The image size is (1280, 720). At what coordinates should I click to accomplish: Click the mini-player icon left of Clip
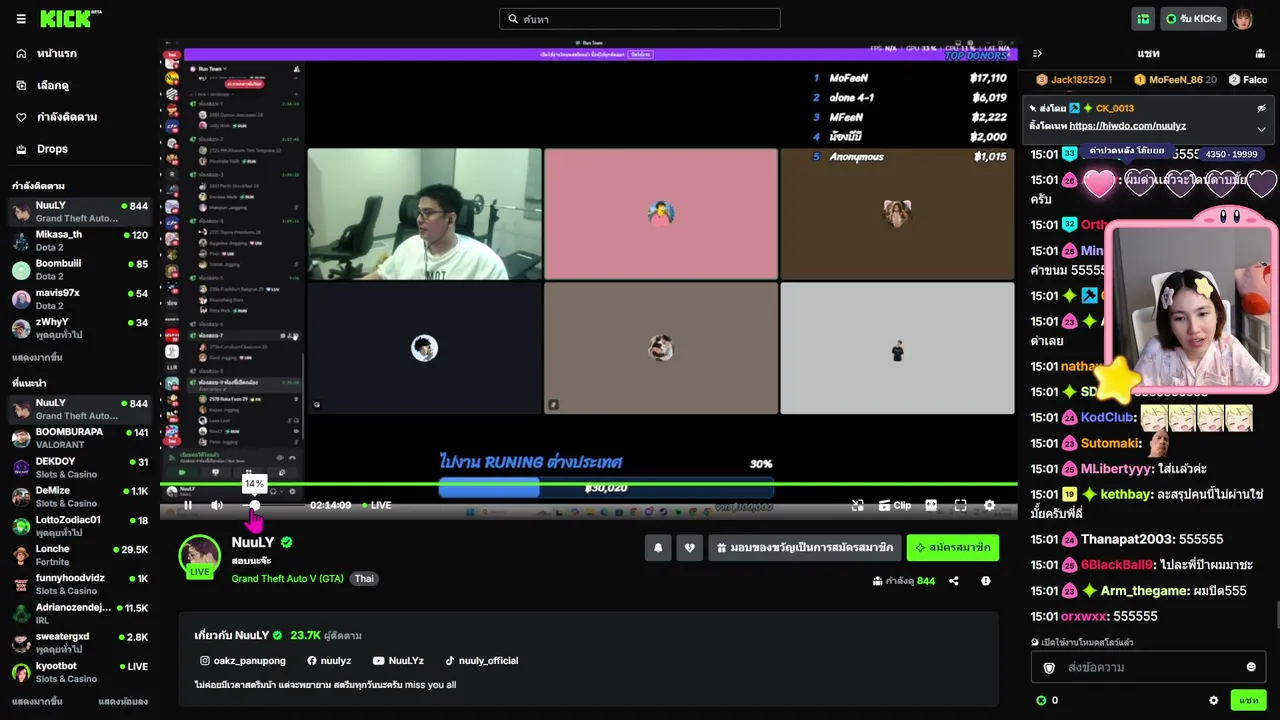click(857, 505)
